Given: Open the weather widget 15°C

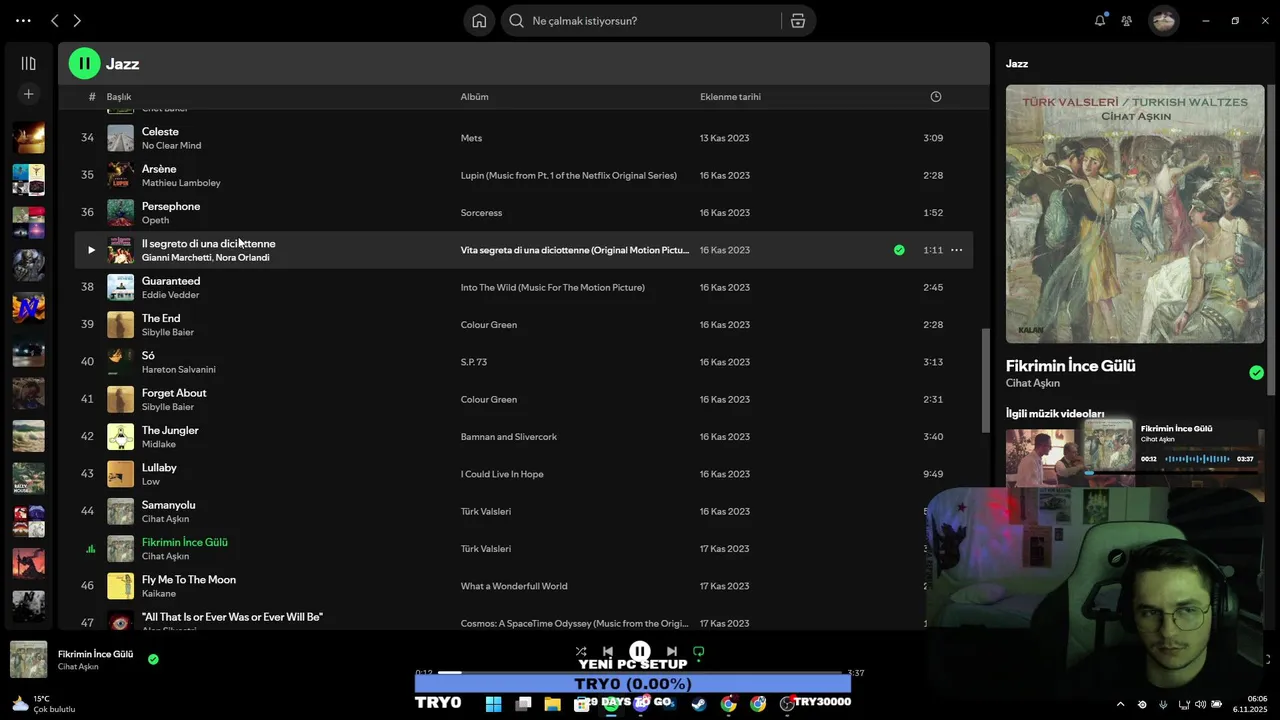Looking at the screenshot, I should (x=45, y=704).
